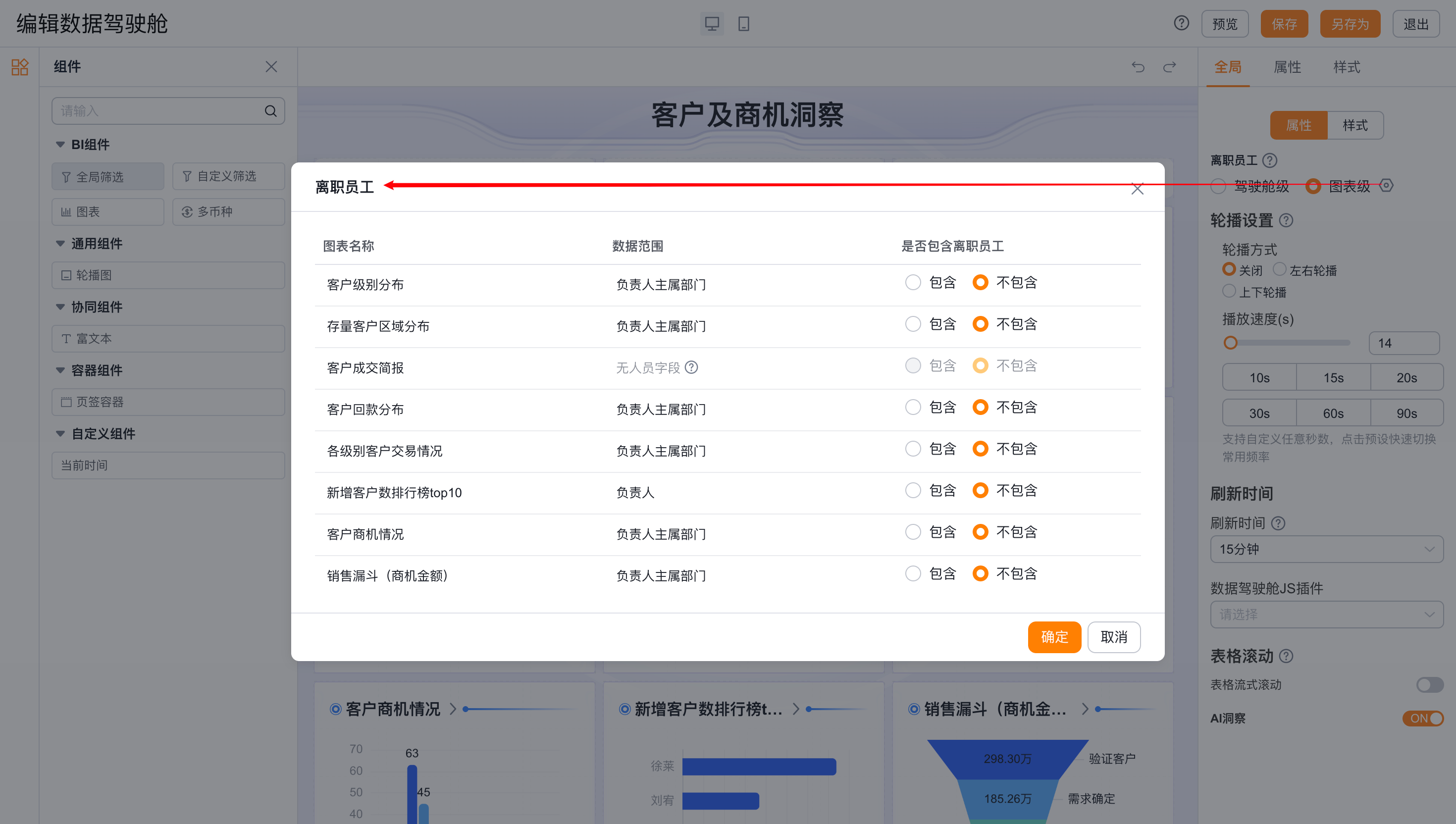The width and height of the screenshot is (1456, 824).
Task: Click the 播放速度 slider handle
Action: pos(1230,343)
